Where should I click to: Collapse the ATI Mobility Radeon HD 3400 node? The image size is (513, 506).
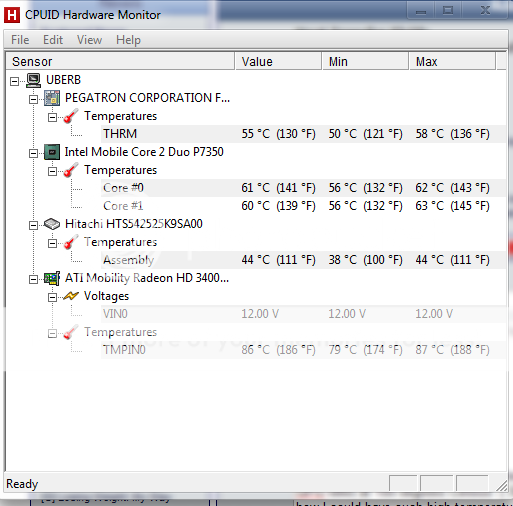(33, 279)
